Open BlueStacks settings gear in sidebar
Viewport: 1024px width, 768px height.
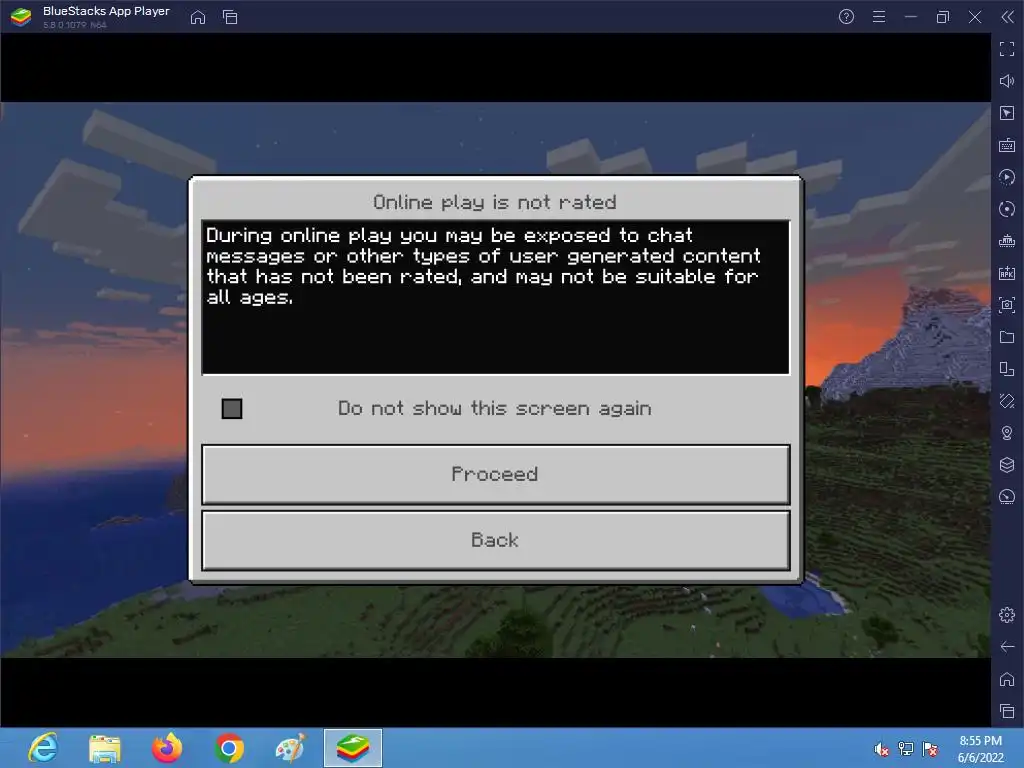(1006, 615)
